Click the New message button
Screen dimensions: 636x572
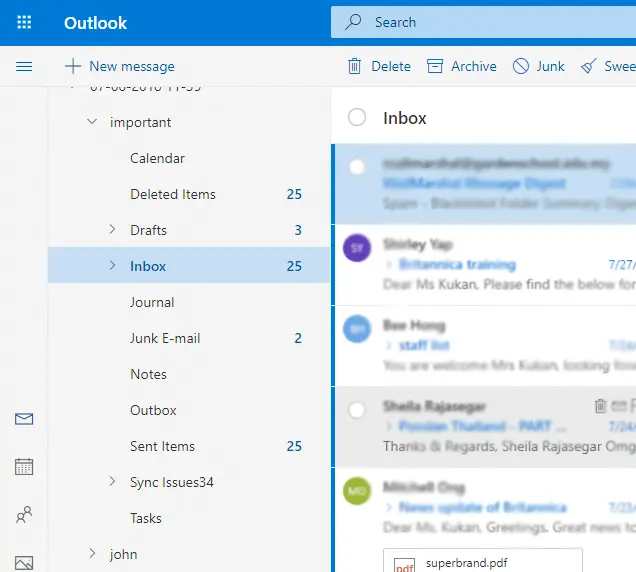[x=119, y=66]
